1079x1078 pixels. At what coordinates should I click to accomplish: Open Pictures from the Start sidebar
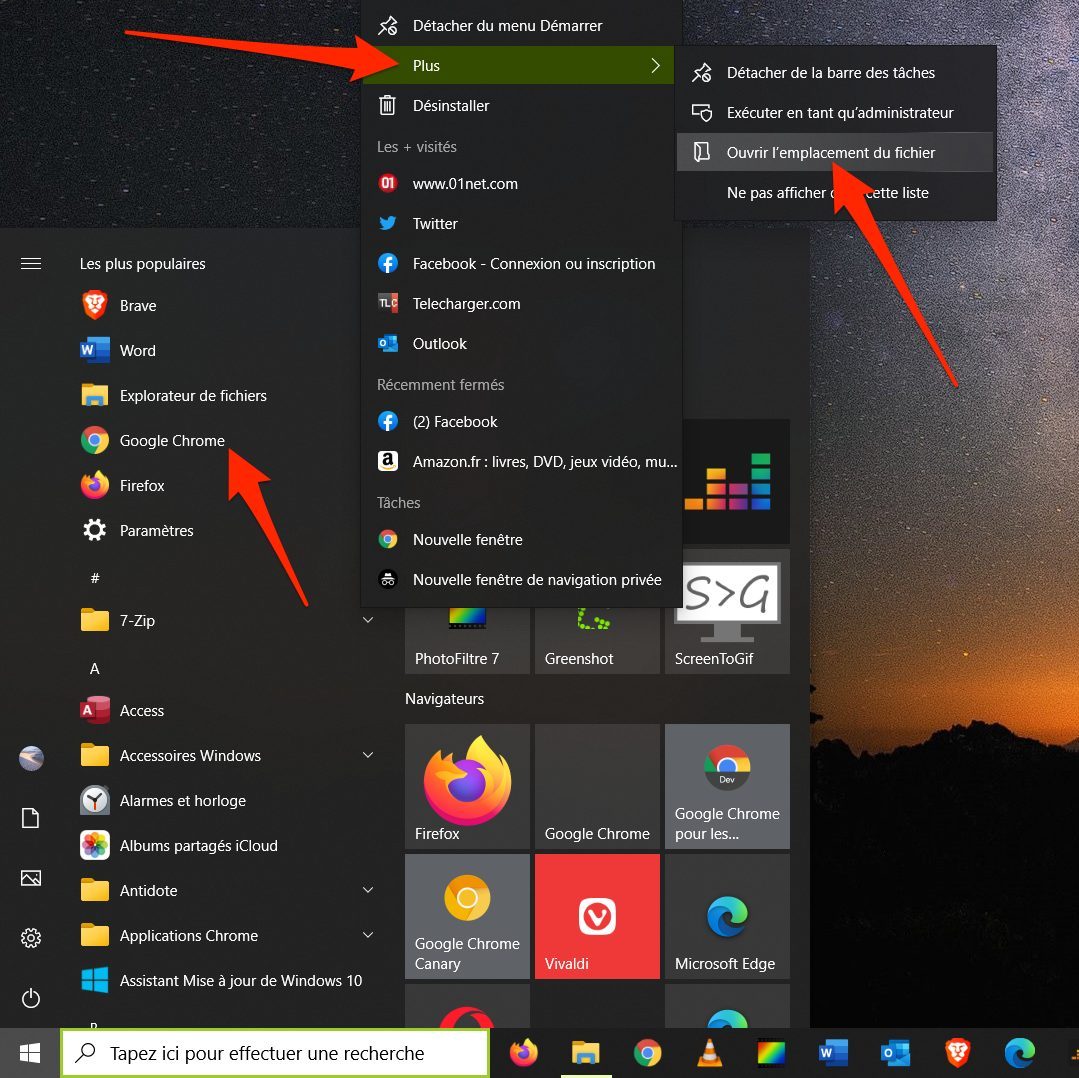point(31,878)
